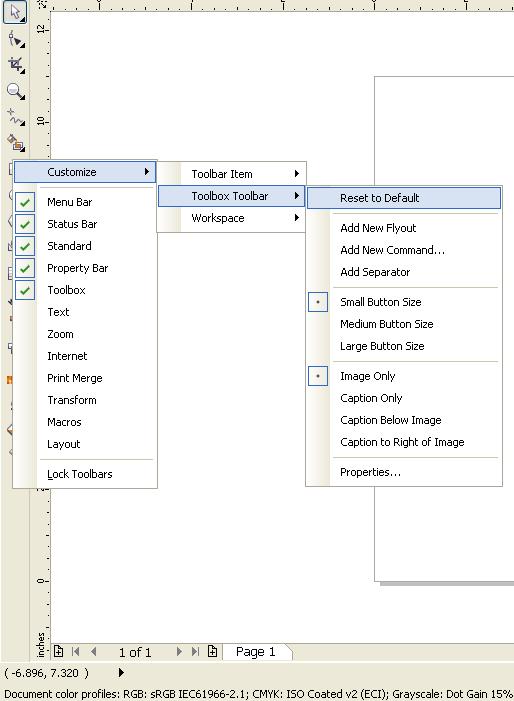Enable the Text toolbar
Viewport: 514px width, 701px height.
coord(85,312)
